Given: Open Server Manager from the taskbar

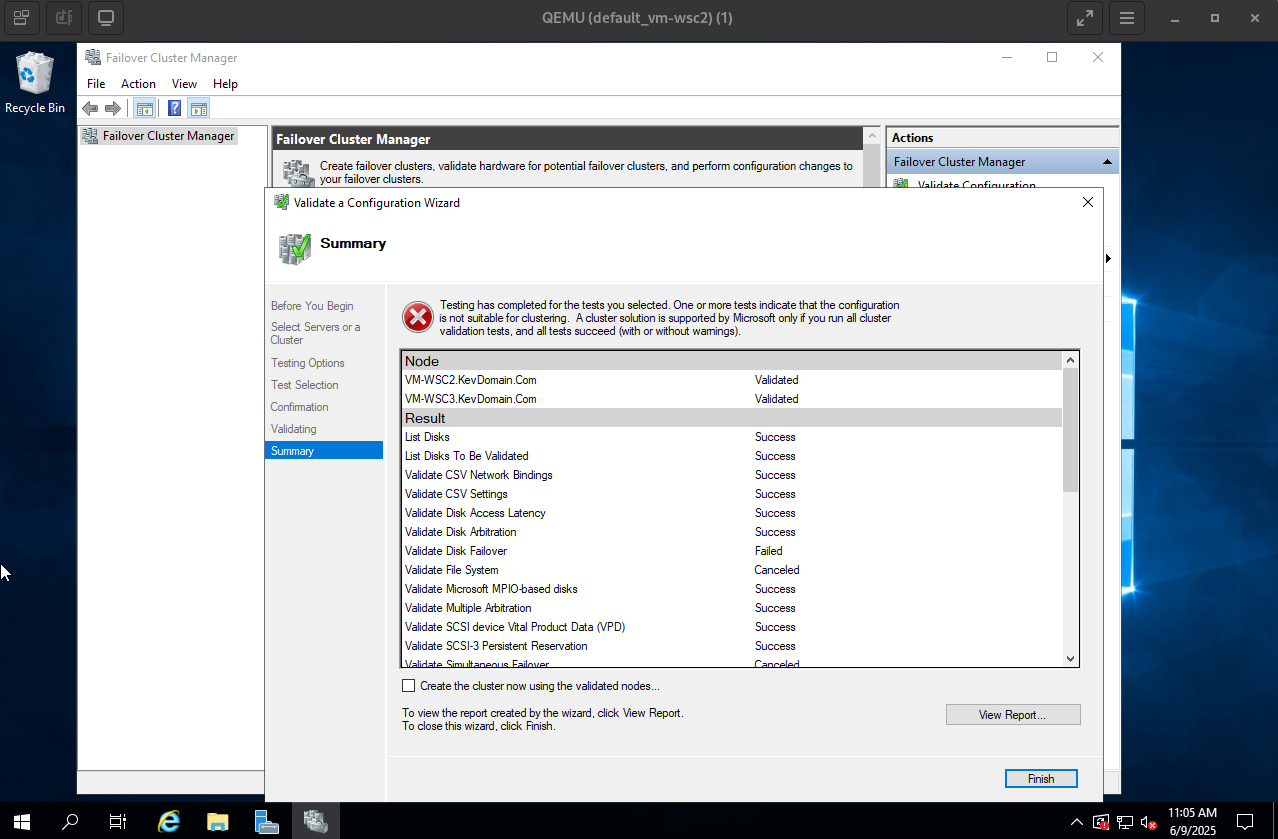Looking at the screenshot, I should (266, 821).
